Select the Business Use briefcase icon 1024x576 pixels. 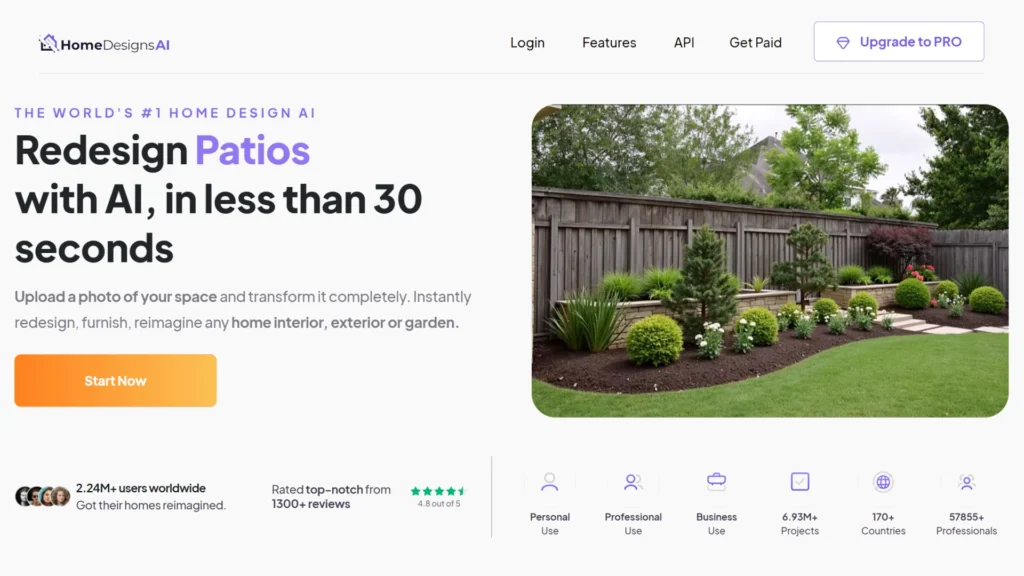[716, 482]
